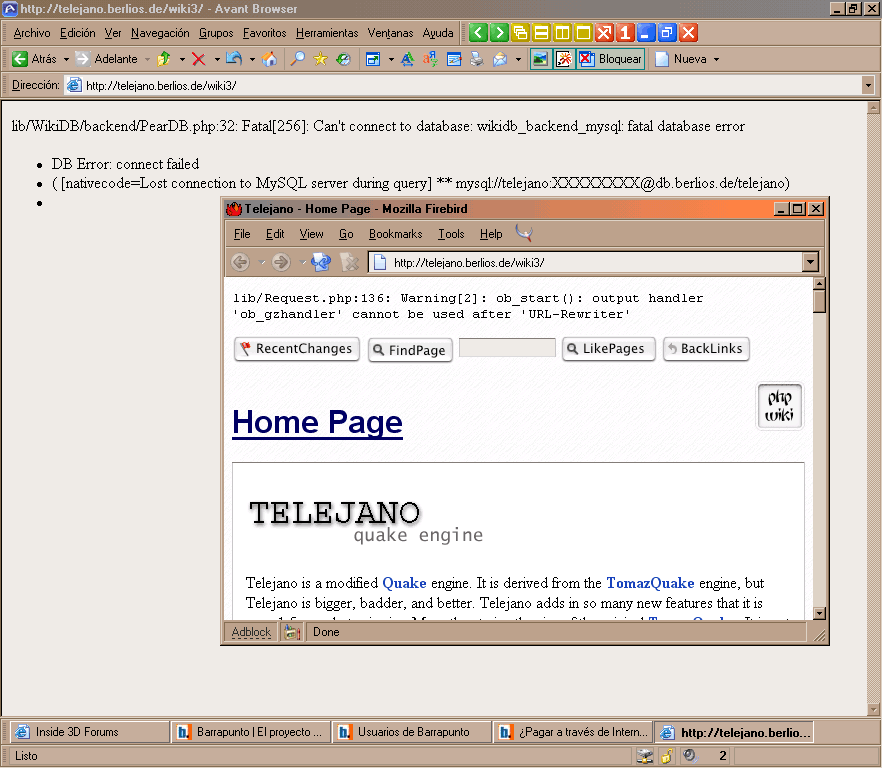
Task: Click the blue undo arrow icon in Avant toolbar
Action: 234,59
